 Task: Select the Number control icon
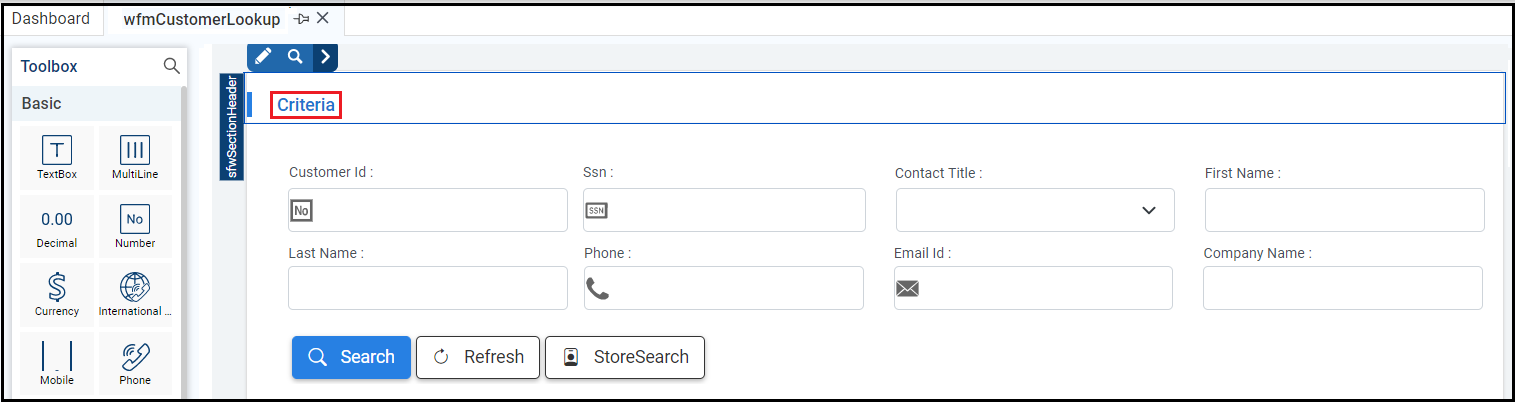pos(135,226)
